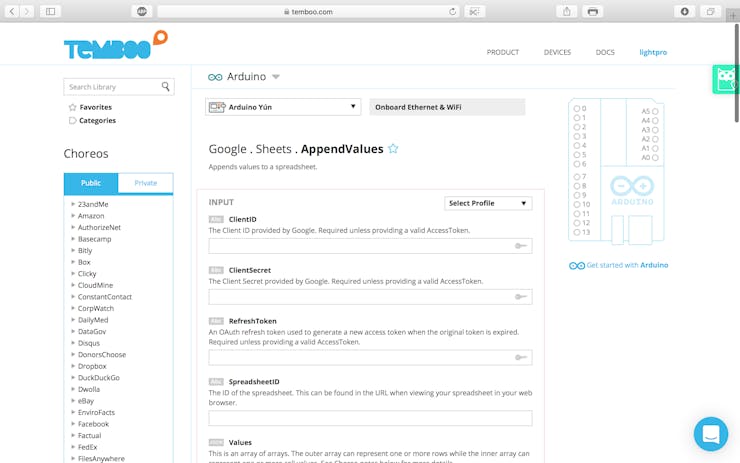Click the extension icon right of the address bar

(x=474, y=11)
